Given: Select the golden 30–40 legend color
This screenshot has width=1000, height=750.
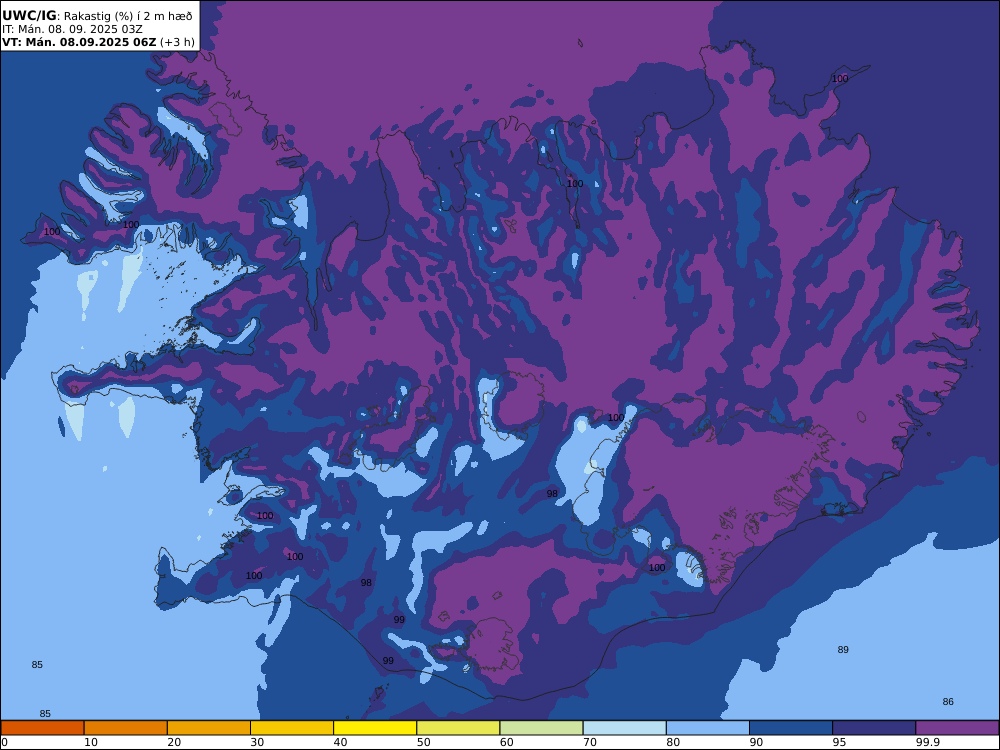Looking at the screenshot, I should pos(292,728).
